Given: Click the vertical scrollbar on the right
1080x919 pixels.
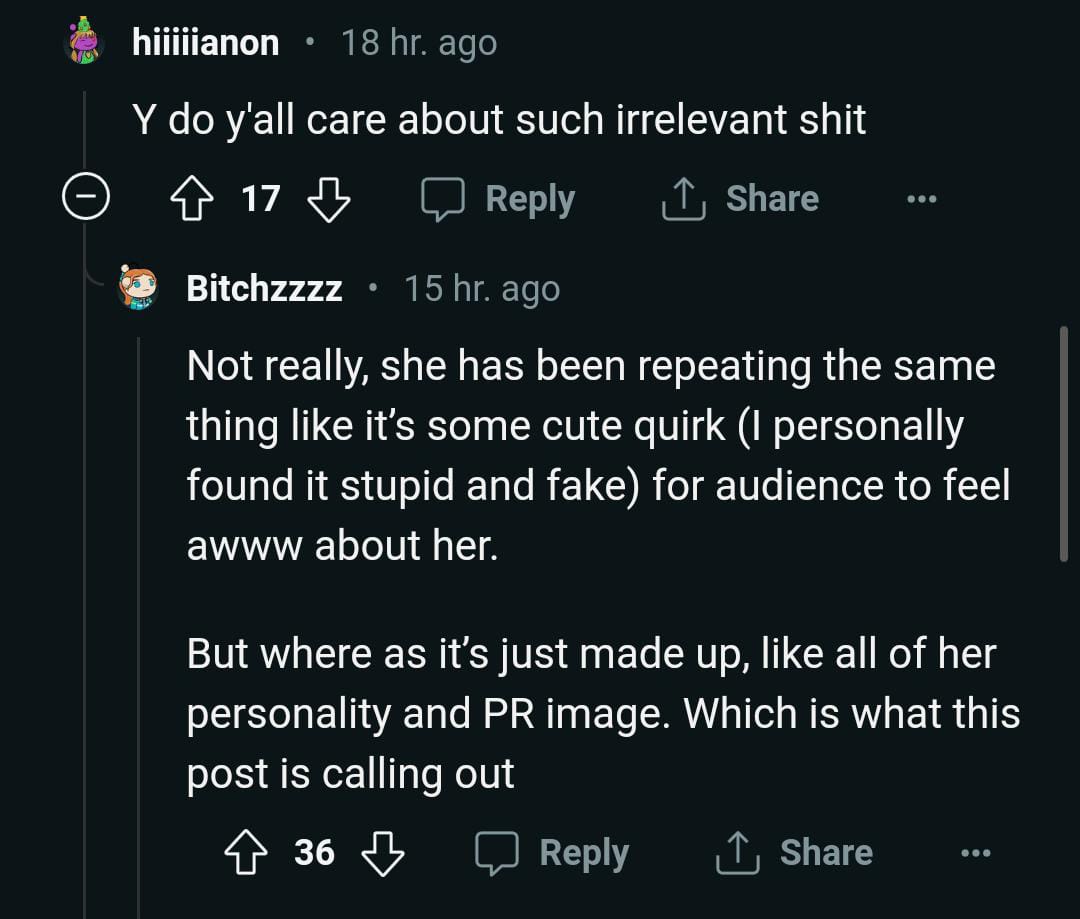Looking at the screenshot, I should tap(1063, 443).
